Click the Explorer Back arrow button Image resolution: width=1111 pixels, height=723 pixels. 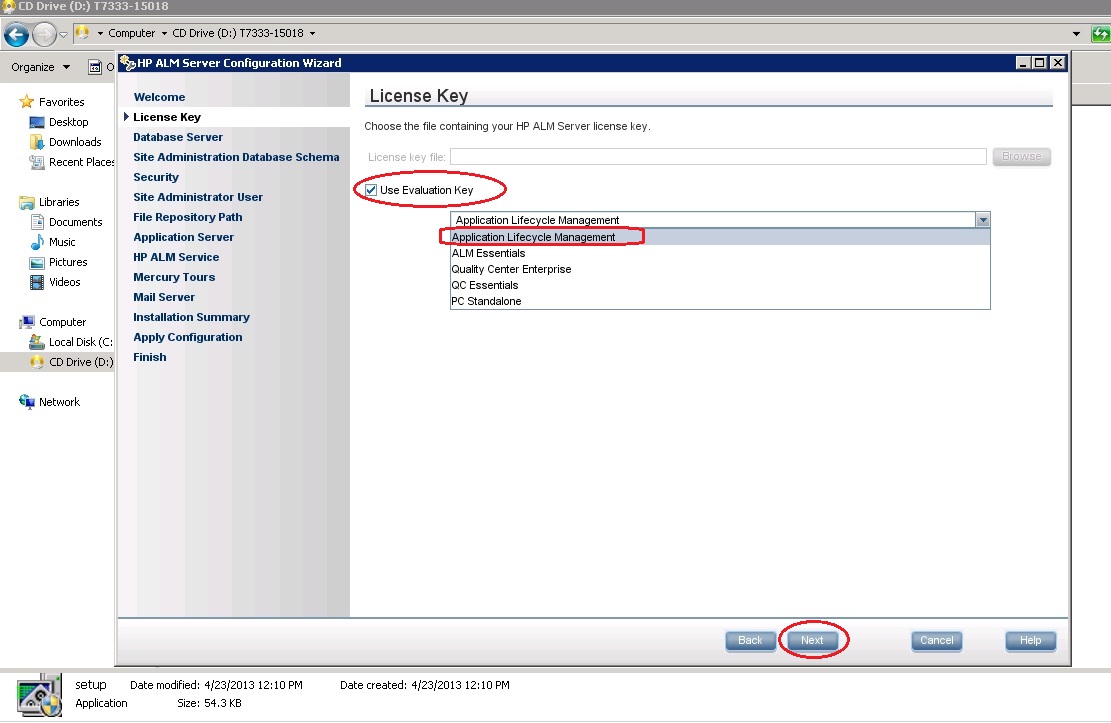(16, 34)
